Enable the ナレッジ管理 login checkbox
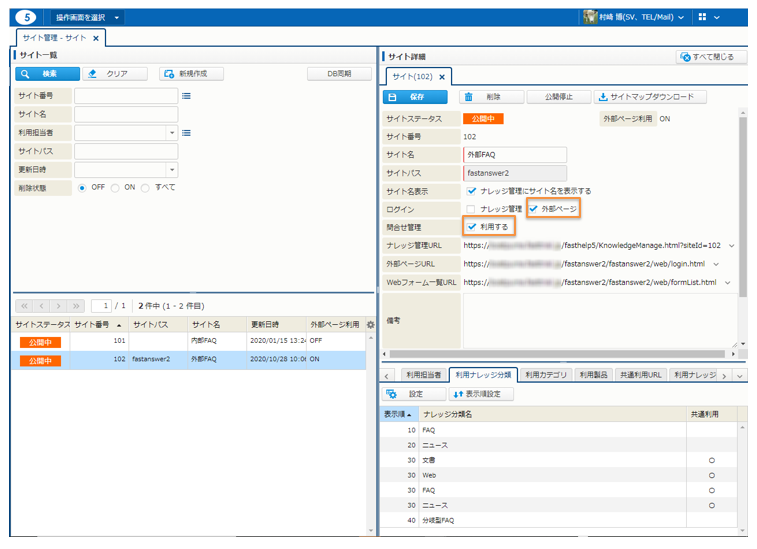This screenshot has height=549, width=757. click(470, 209)
